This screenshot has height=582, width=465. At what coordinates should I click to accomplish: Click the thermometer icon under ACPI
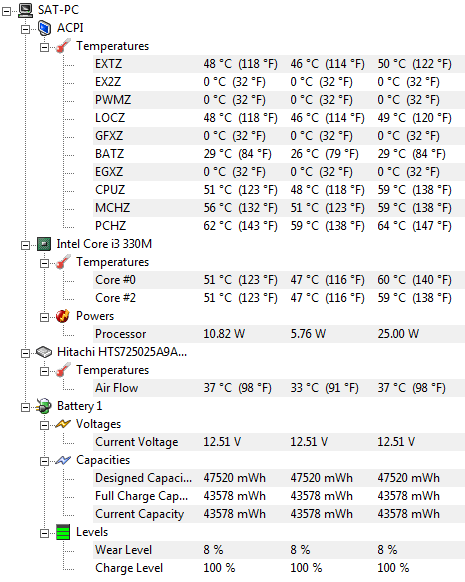click(x=63, y=46)
